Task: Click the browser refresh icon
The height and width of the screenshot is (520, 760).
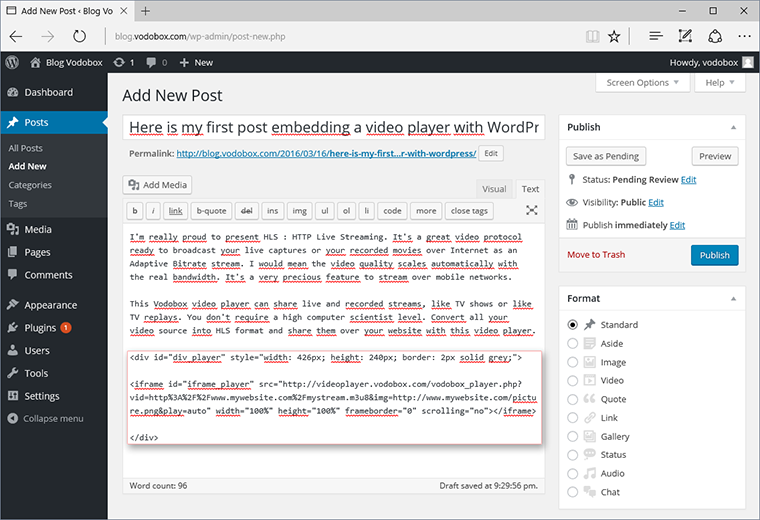Action: tap(79, 36)
